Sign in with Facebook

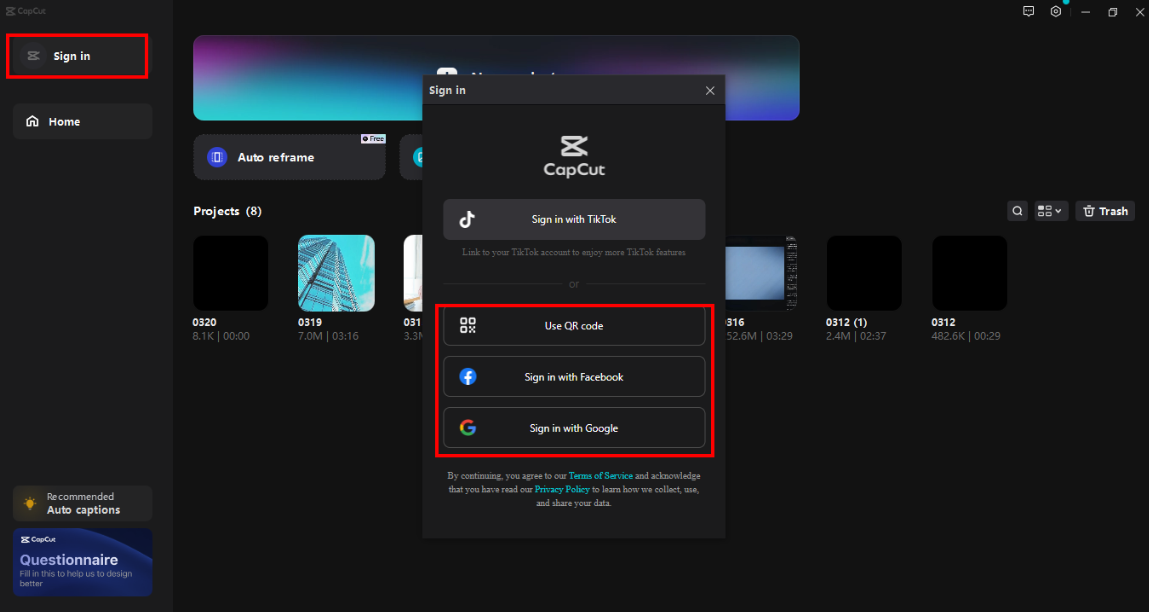pos(574,377)
